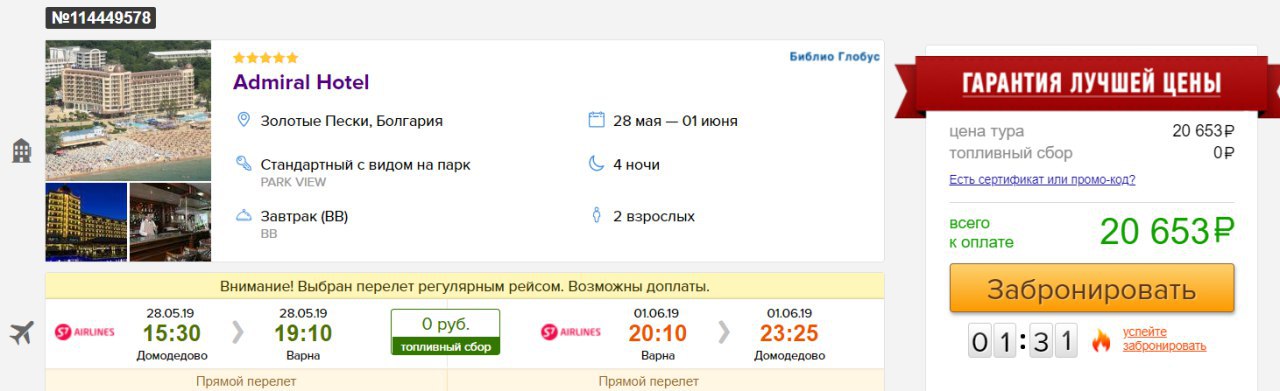Image resolution: width=1280 pixels, height=391 pixels.
Task: Click the five-star hotel rating
Action: coord(266,58)
